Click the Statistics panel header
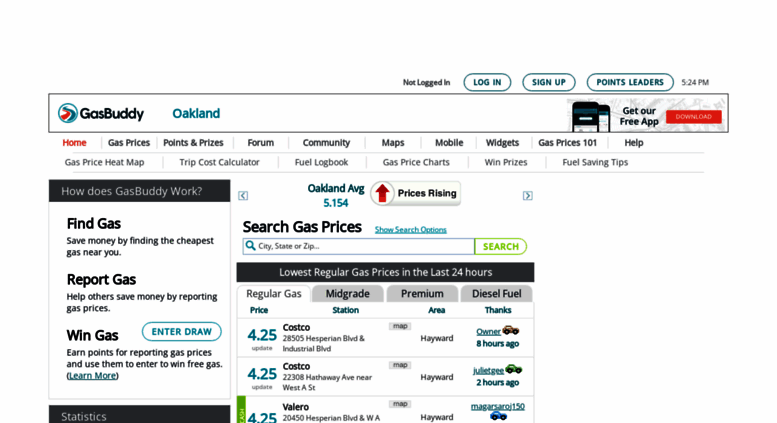 (140, 415)
